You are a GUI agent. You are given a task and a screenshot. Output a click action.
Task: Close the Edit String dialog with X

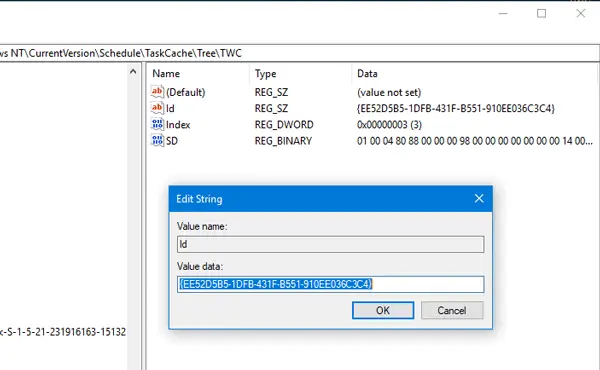point(479,199)
